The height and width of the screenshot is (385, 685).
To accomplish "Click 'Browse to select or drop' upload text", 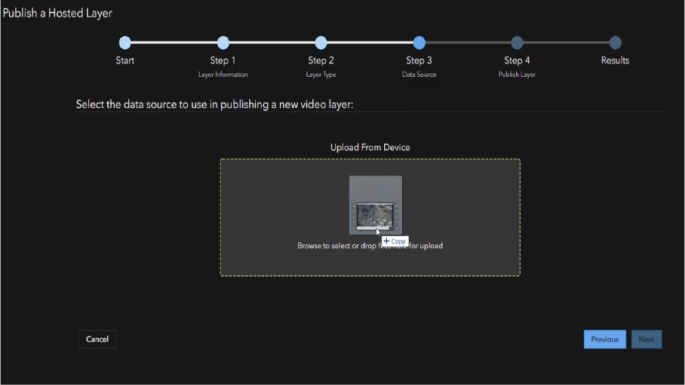I will (370, 246).
